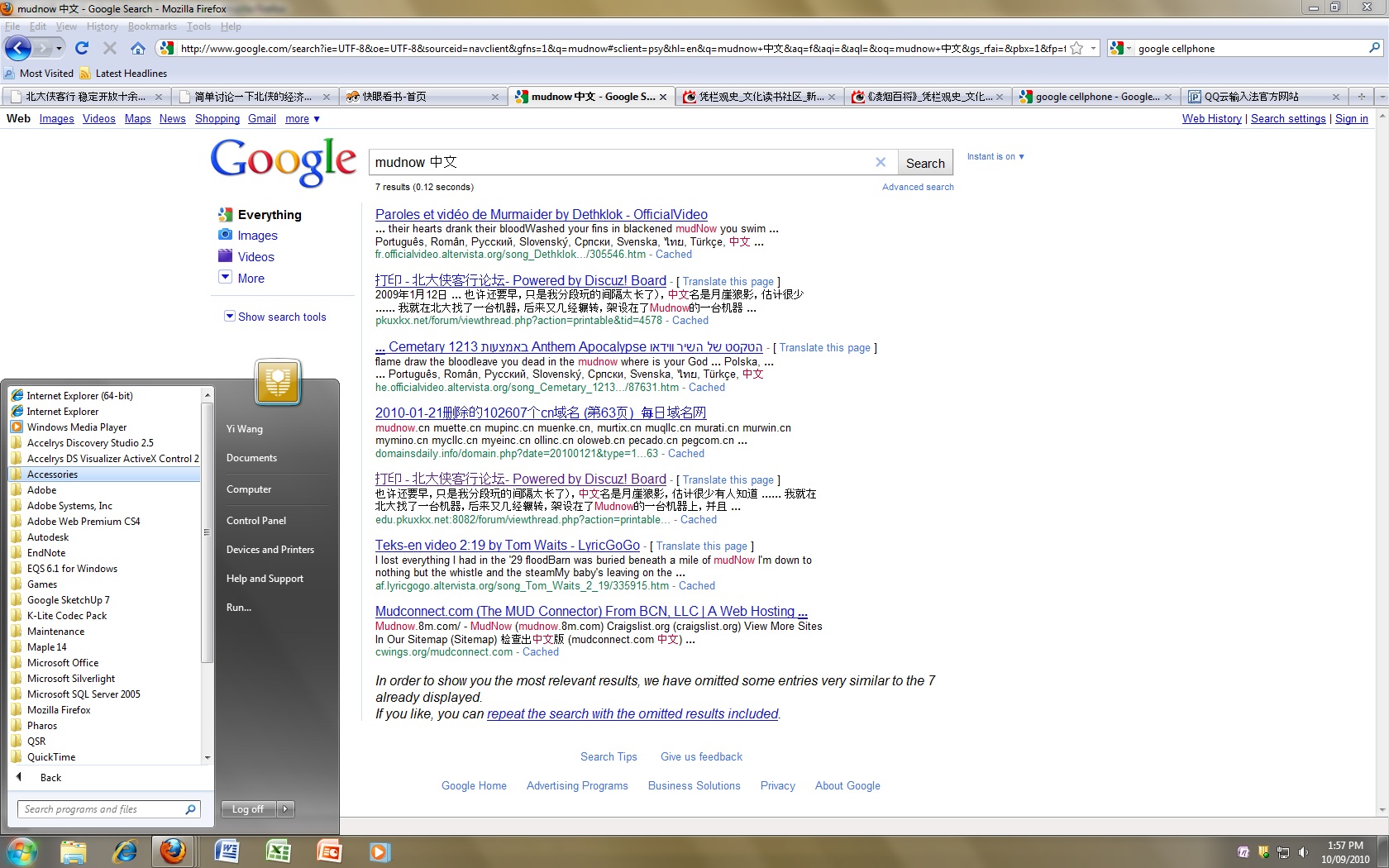The image size is (1389, 868).
Task: Click the search magnifier in Firefox search box
Action: point(1374,48)
